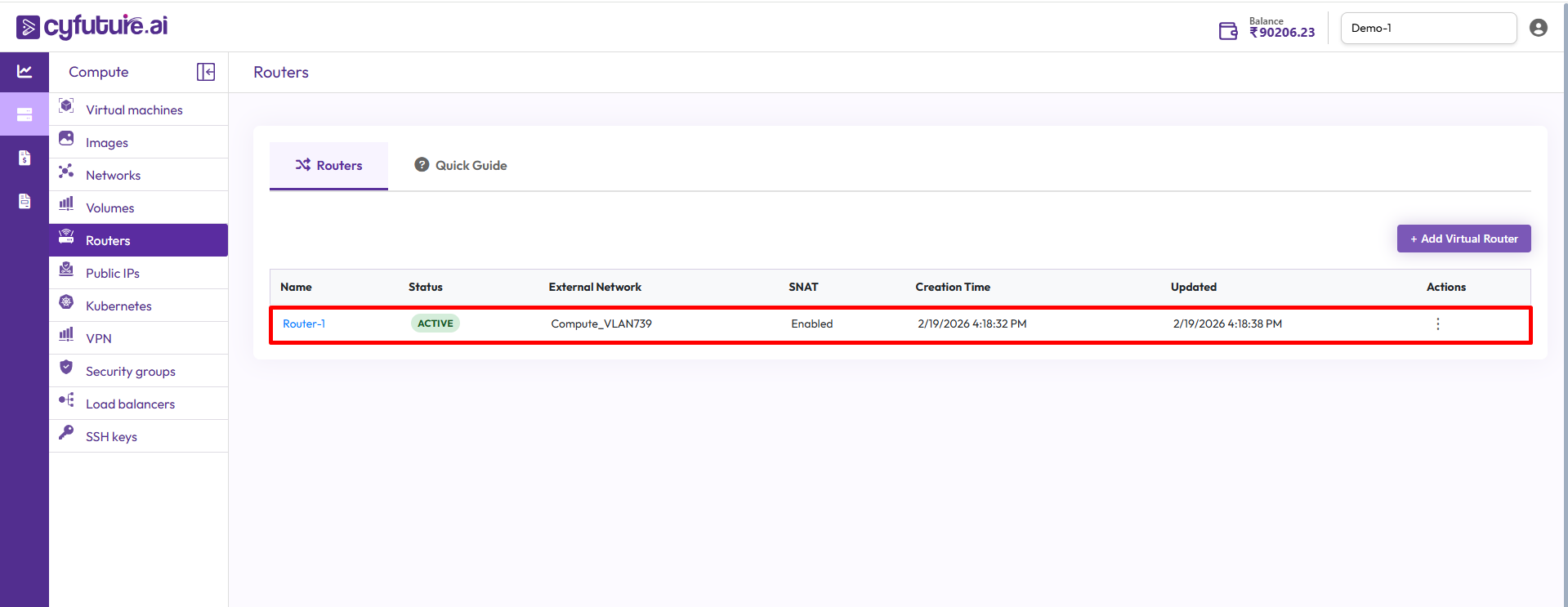The image size is (1568, 607).
Task: Click Add Virtual Router button
Action: pyautogui.click(x=1463, y=239)
